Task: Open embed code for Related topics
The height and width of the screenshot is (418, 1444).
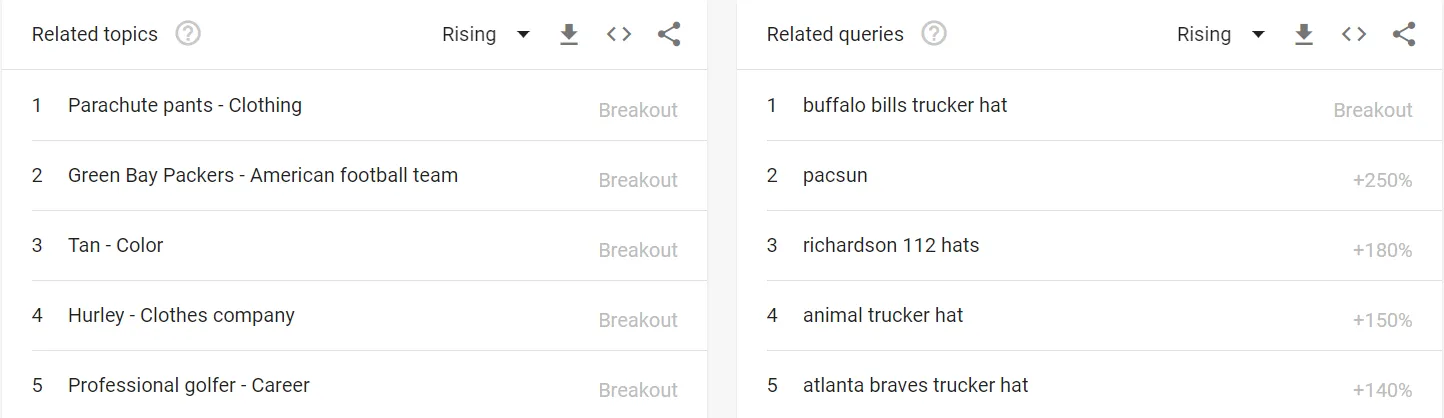Action: (619, 35)
